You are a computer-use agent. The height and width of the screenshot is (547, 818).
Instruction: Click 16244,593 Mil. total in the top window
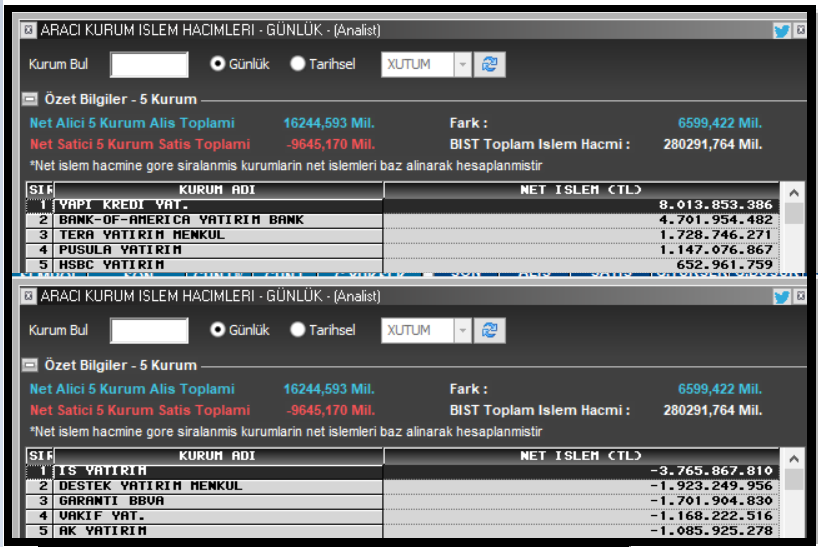click(329, 124)
